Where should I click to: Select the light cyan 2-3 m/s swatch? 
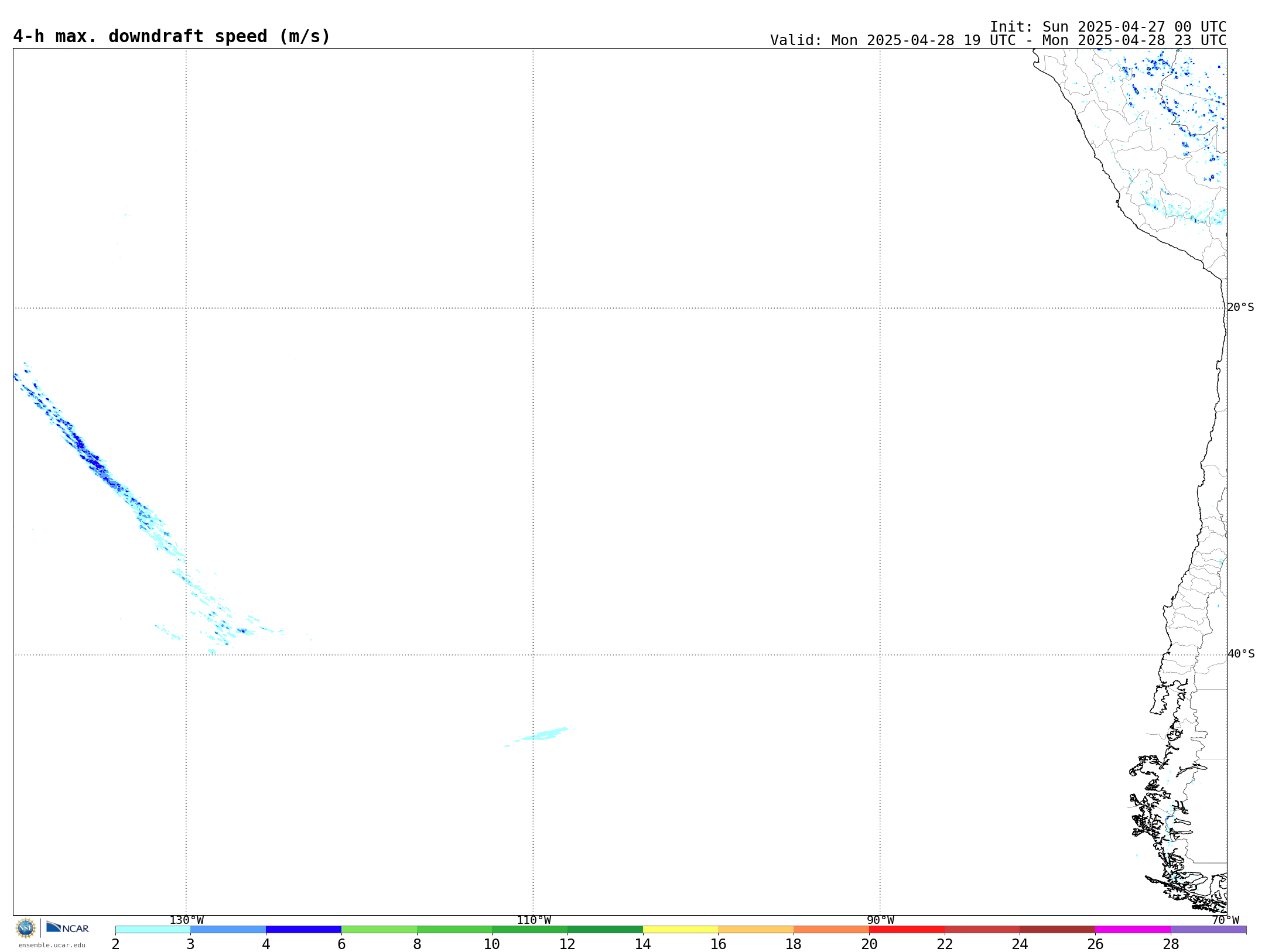(x=153, y=930)
